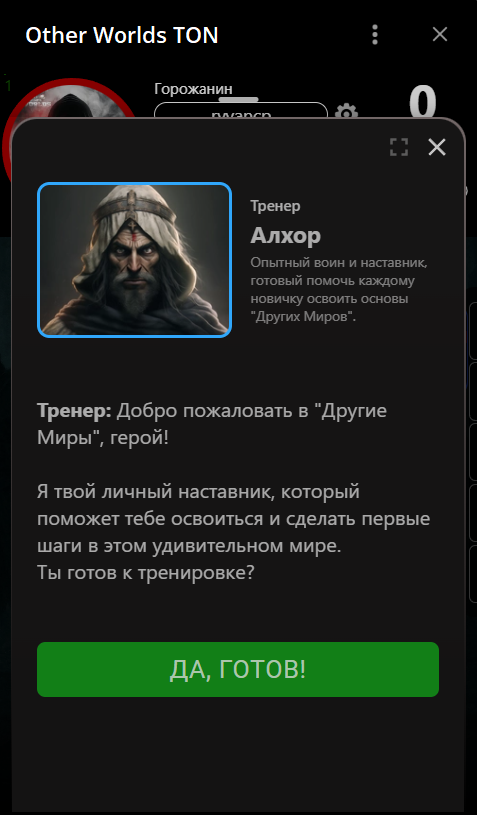
Task: Click the large 0 score counter
Action: (422, 102)
